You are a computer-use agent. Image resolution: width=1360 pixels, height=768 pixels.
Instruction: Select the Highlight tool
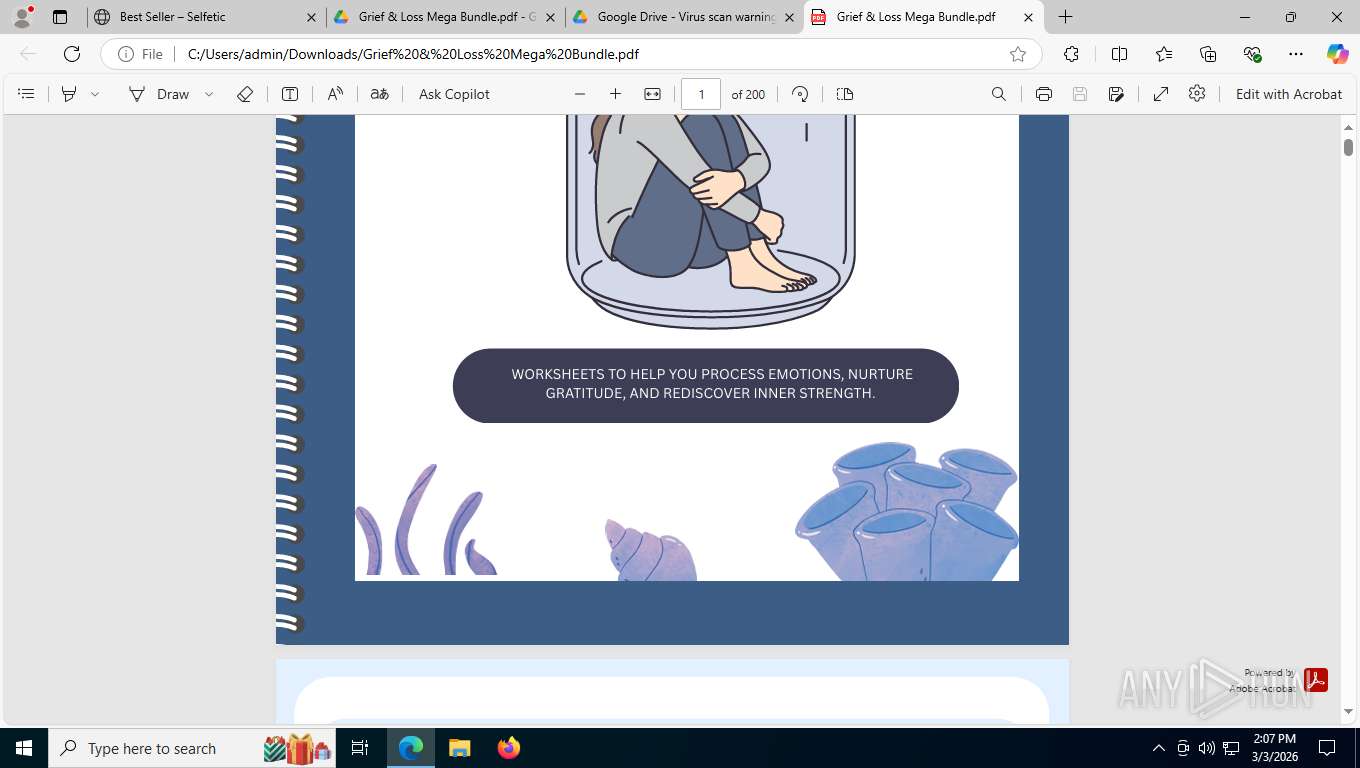coord(69,94)
